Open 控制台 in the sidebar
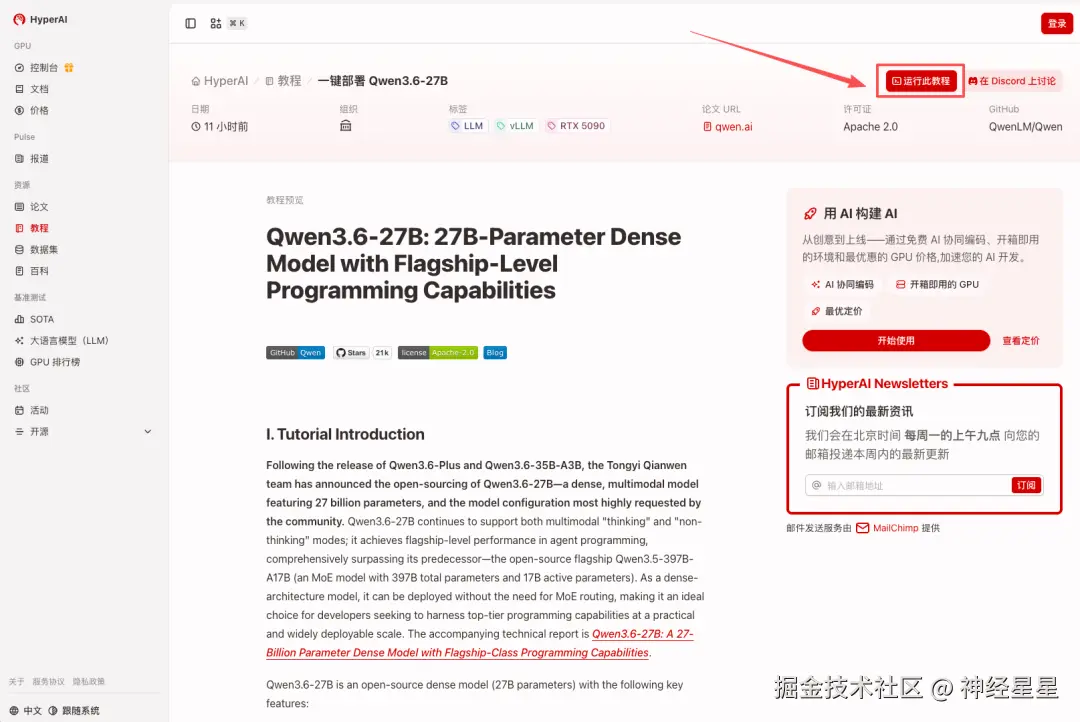This screenshot has height=722, width=1080. point(44,68)
